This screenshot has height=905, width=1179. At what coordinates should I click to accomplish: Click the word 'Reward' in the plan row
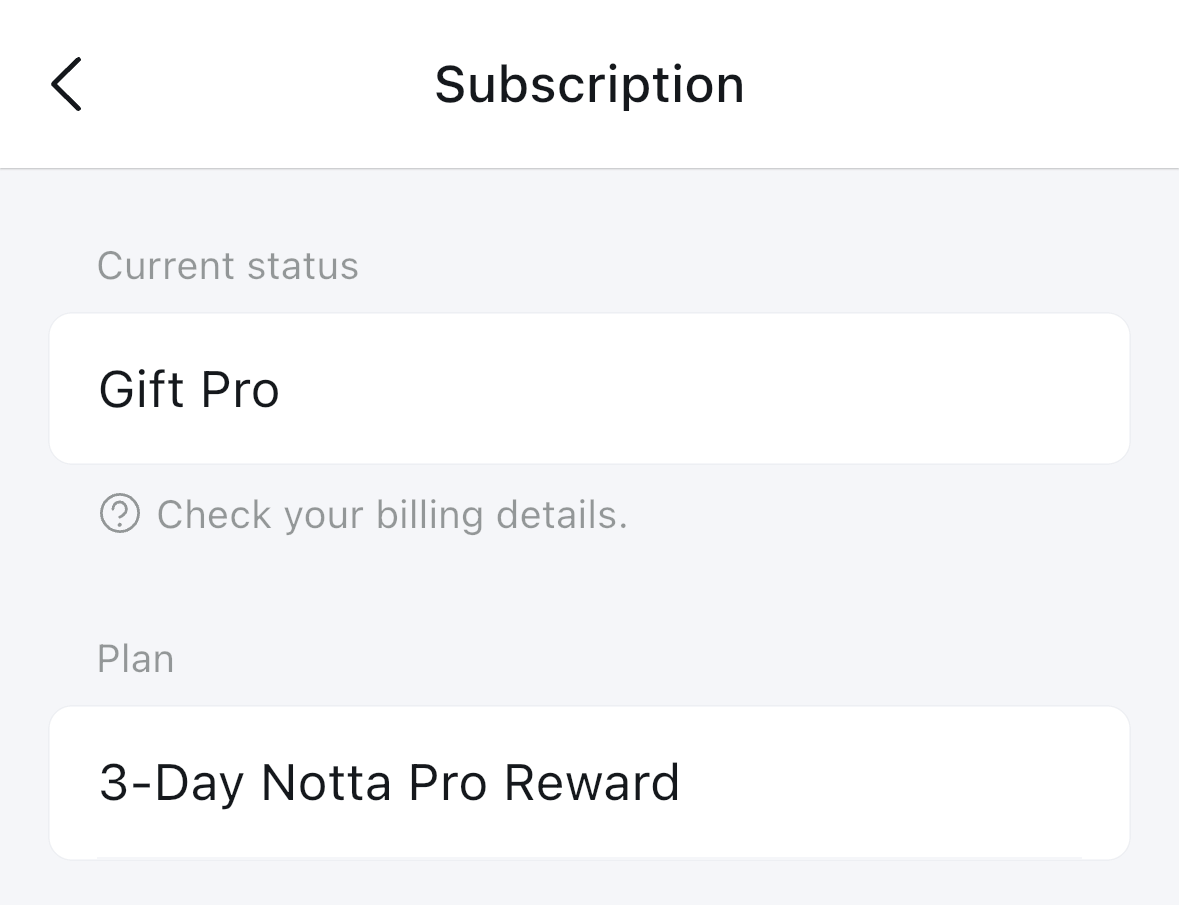(x=592, y=782)
